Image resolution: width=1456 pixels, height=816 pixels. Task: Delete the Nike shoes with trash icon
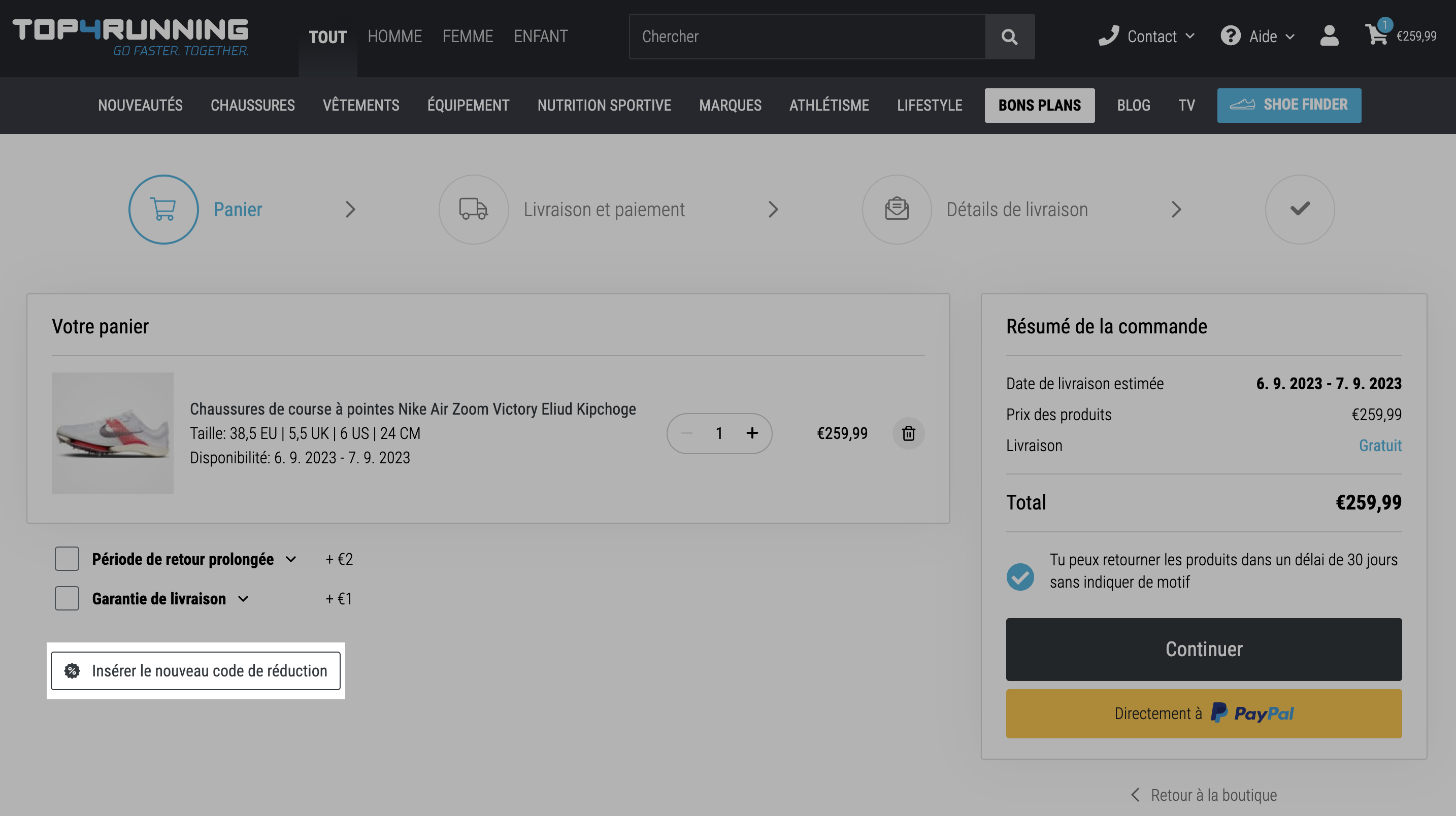[x=908, y=433]
